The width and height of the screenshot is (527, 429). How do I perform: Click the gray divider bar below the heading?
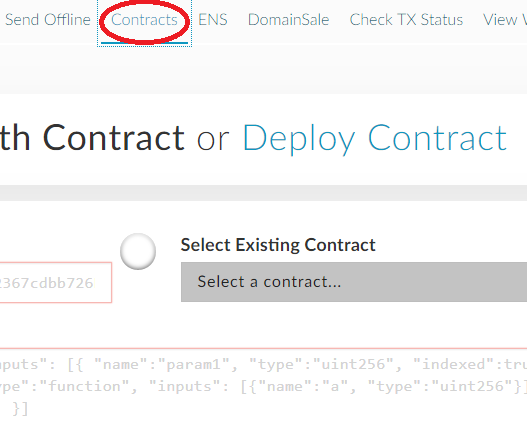coord(264,193)
